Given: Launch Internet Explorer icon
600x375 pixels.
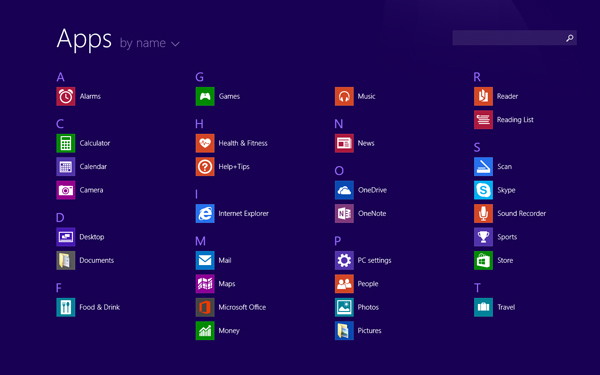Looking at the screenshot, I should (x=205, y=214).
